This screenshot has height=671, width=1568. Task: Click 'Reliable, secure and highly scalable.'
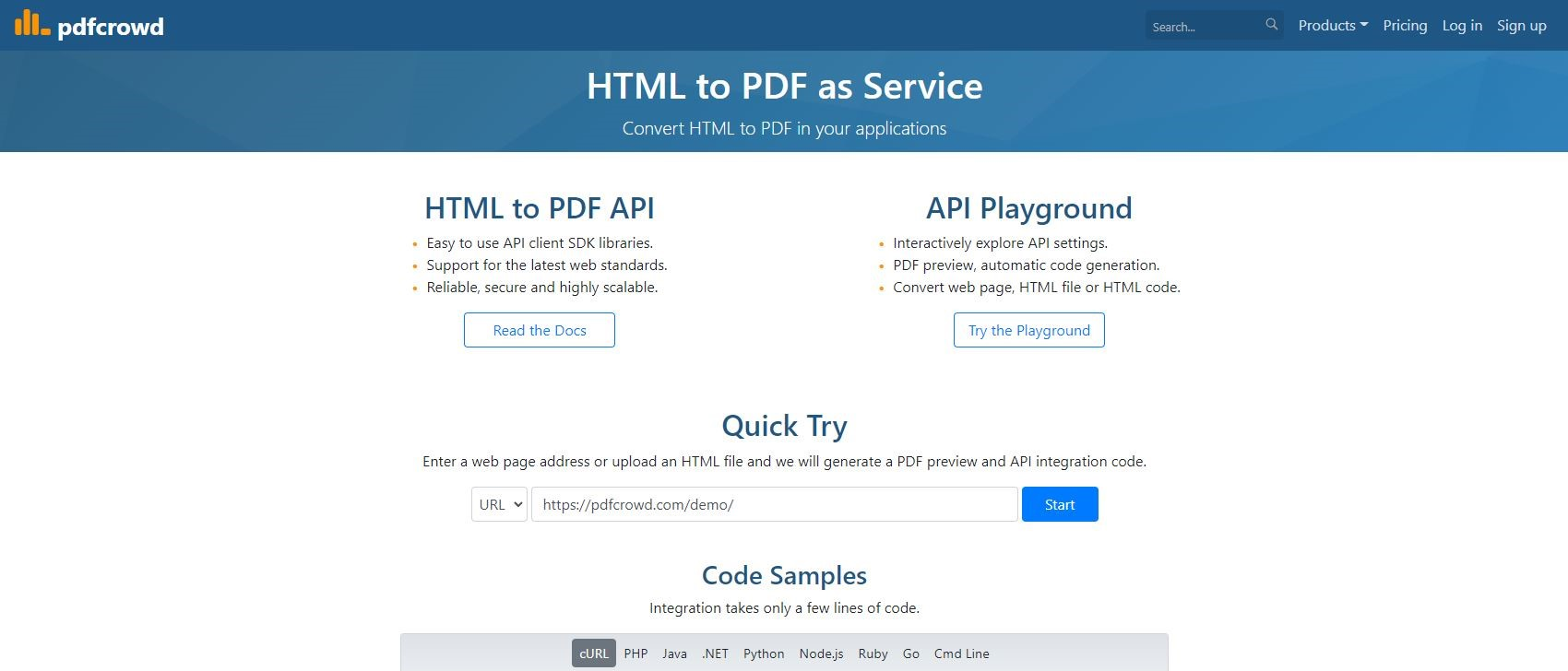pos(542,288)
